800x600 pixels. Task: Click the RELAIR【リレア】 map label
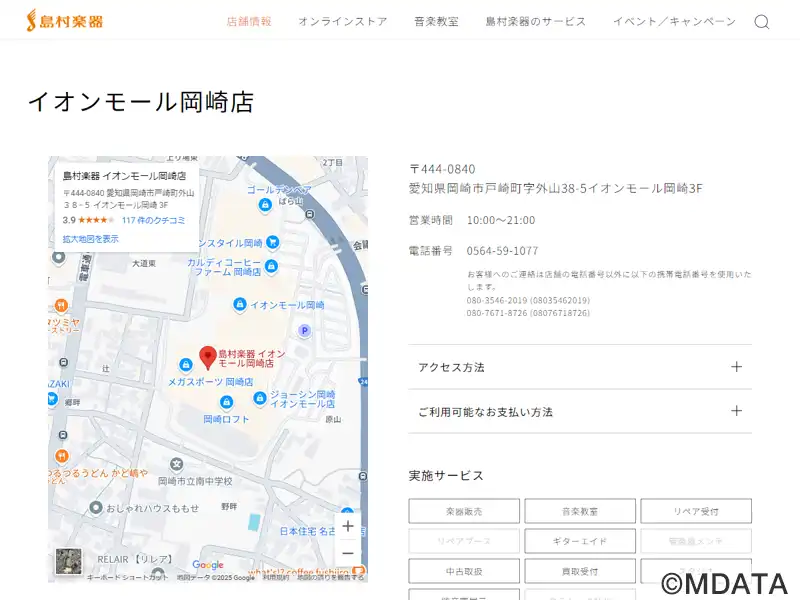136,559
